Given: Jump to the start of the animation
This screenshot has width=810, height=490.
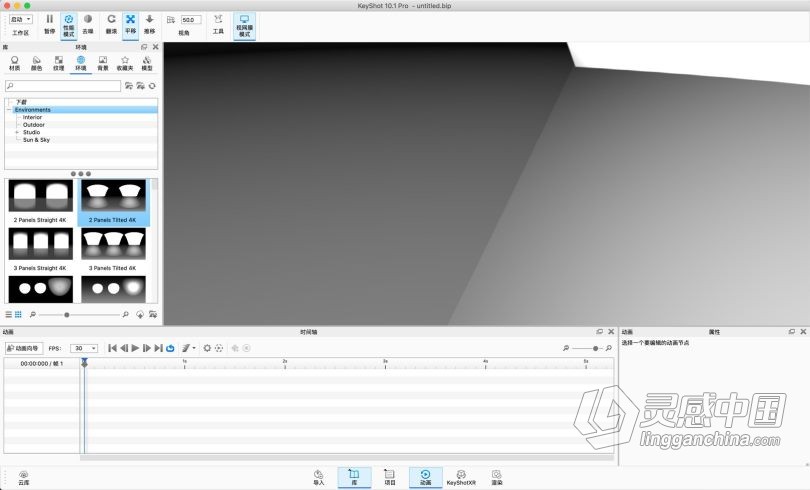Looking at the screenshot, I should coord(112,349).
